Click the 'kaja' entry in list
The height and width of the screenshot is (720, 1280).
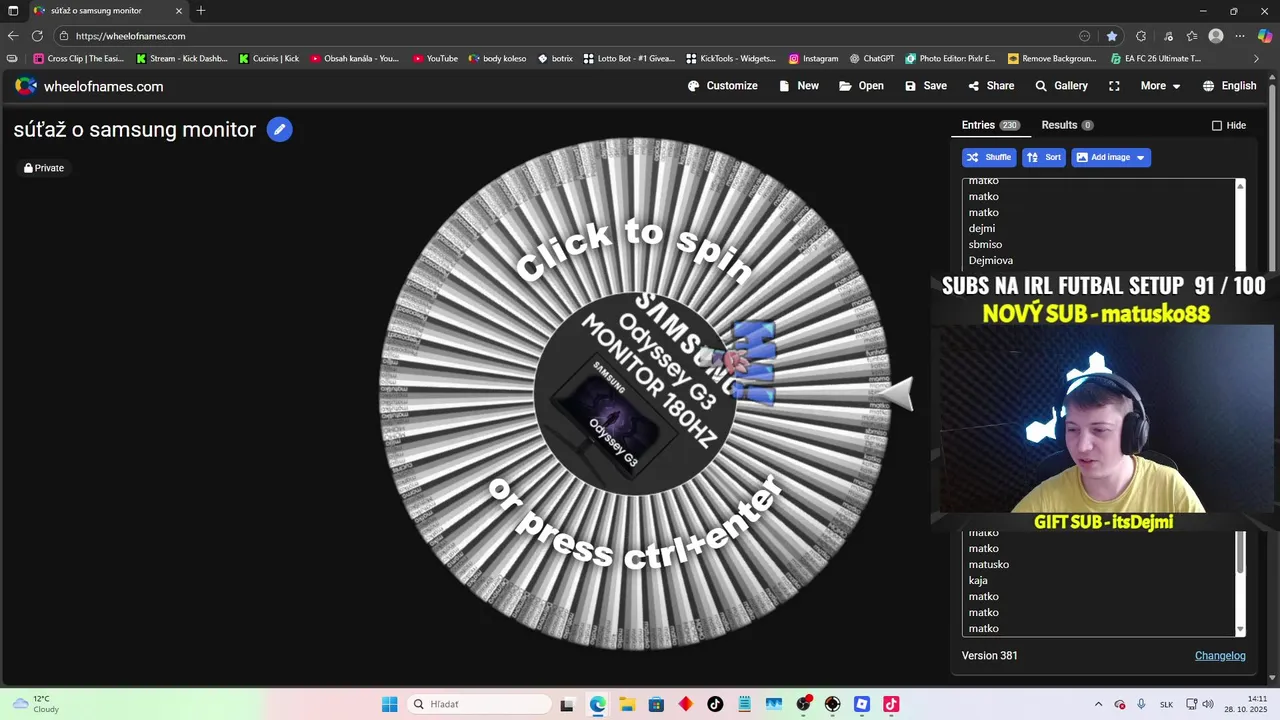pyautogui.click(x=978, y=580)
